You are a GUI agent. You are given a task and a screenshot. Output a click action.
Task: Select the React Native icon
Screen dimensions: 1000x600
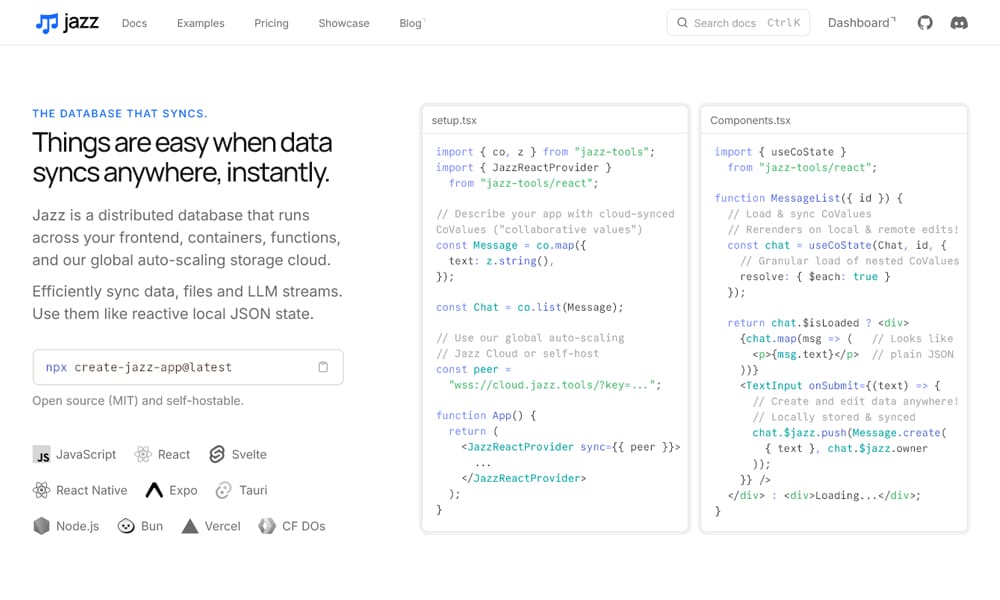(x=41, y=490)
